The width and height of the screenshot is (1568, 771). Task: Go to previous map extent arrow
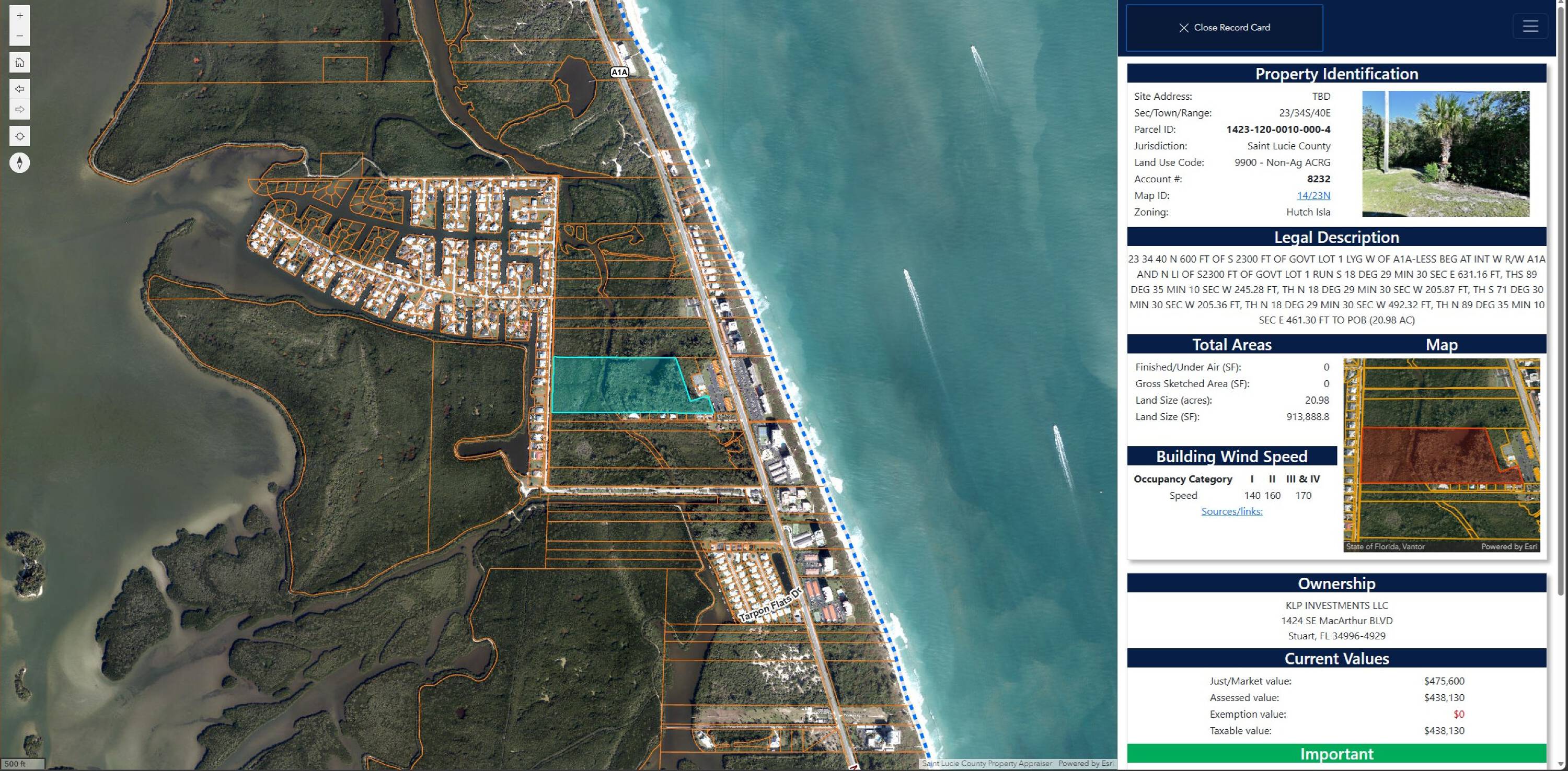pyautogui.click(x=19, y=89)
